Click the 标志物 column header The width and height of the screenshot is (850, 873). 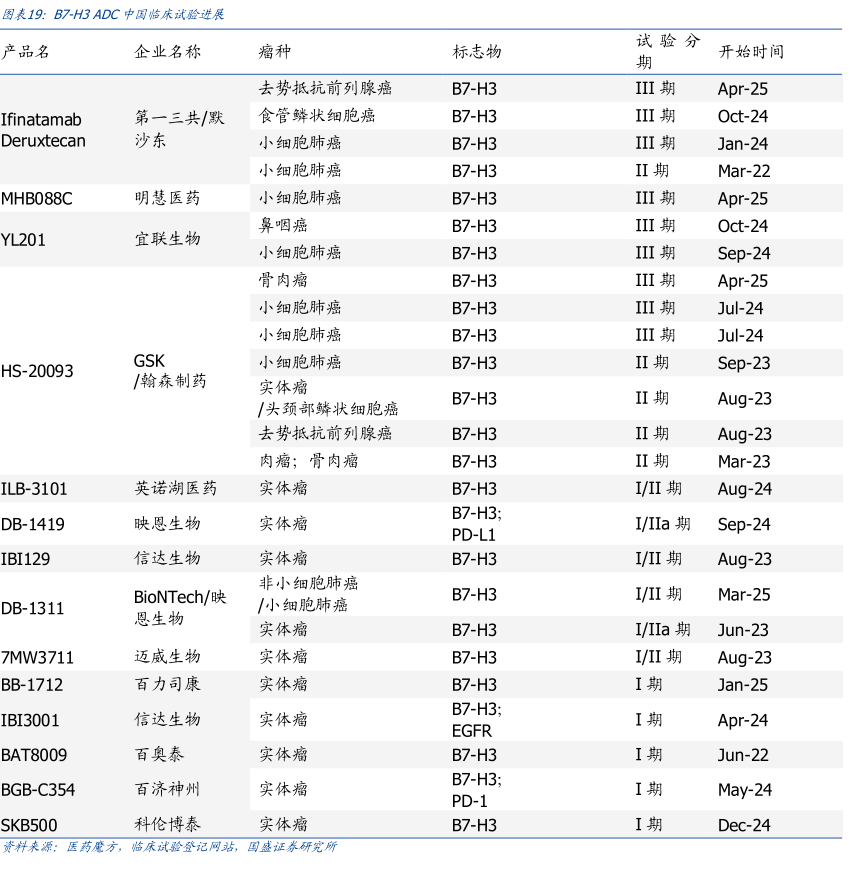point(476,52)
